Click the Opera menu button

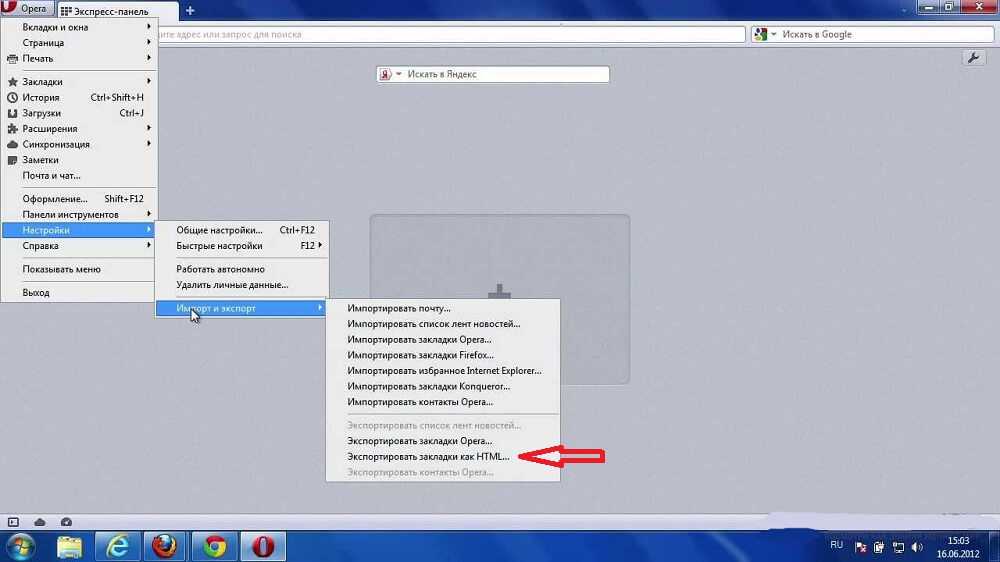[x=27, y=10]
